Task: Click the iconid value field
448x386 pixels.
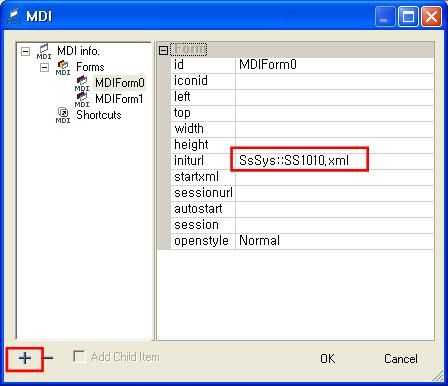Action: 335,81
